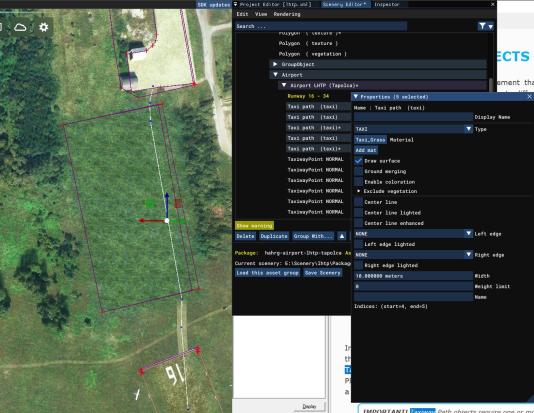Enable Center line lighted checkbox
The width and height of the screenshot is (534, 413).
pos(359,212)
